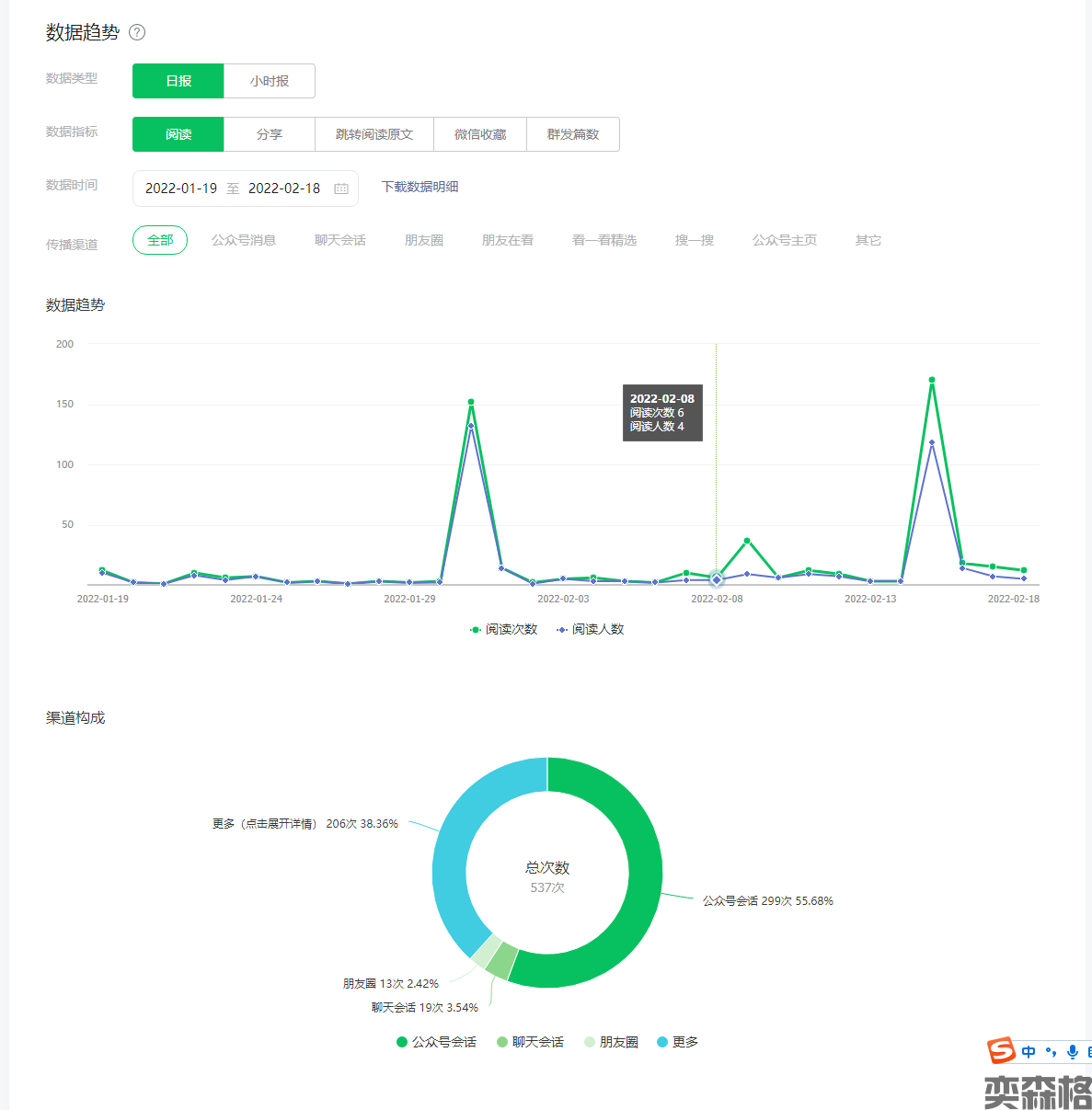The width and height of the screenshot is (1092, 1110).
Task: Select the 跳转阅读原文 metric tab
Action: [x=374, y=134]
